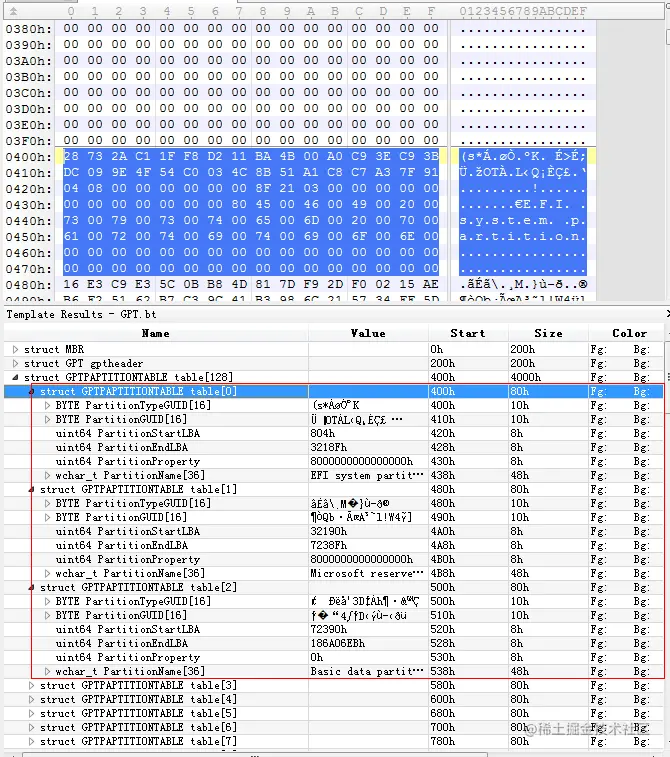Viewport: 670px width, 757px height.
Task: Click the Color column header
Action: tap(629, 333)
